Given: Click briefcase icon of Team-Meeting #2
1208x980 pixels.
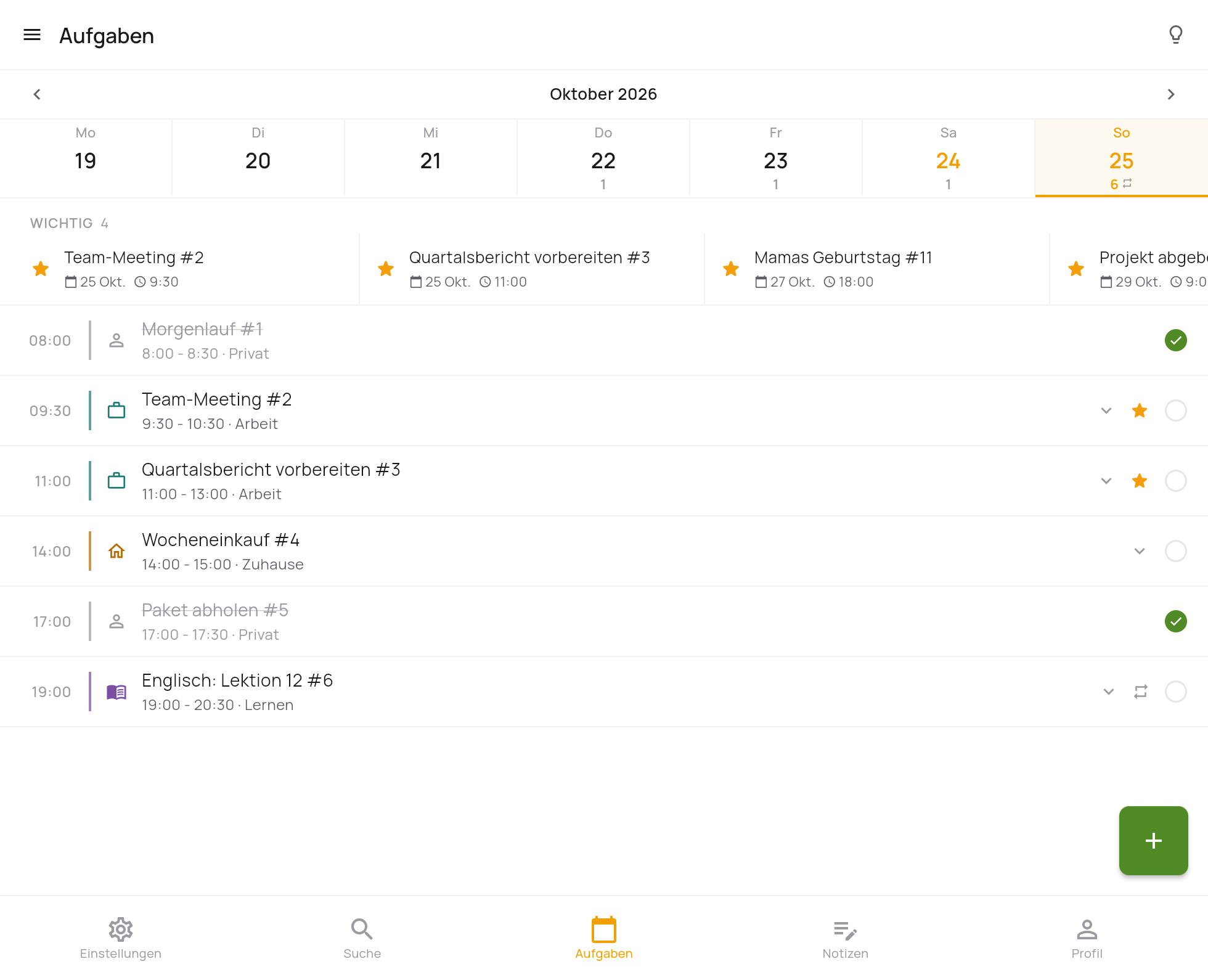Looking at the screenshot, I should tap(116, 410).
